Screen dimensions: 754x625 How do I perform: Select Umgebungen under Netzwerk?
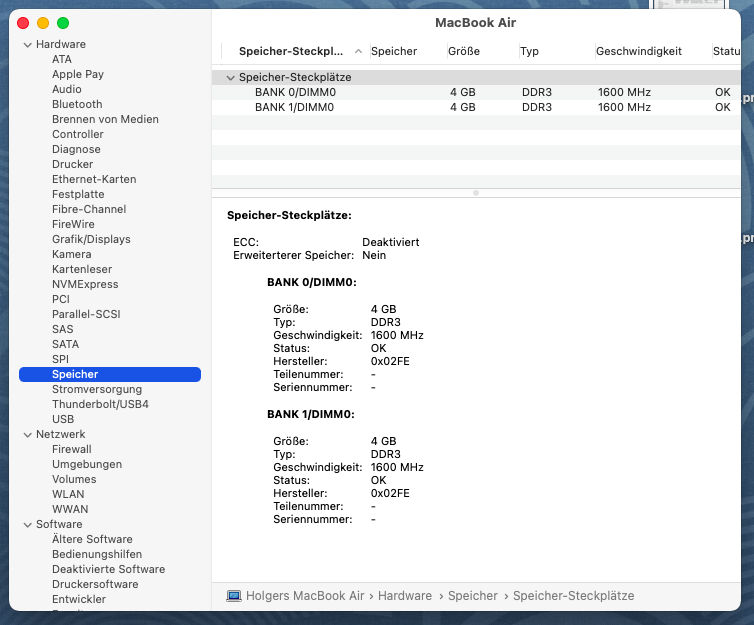[87, 464]
